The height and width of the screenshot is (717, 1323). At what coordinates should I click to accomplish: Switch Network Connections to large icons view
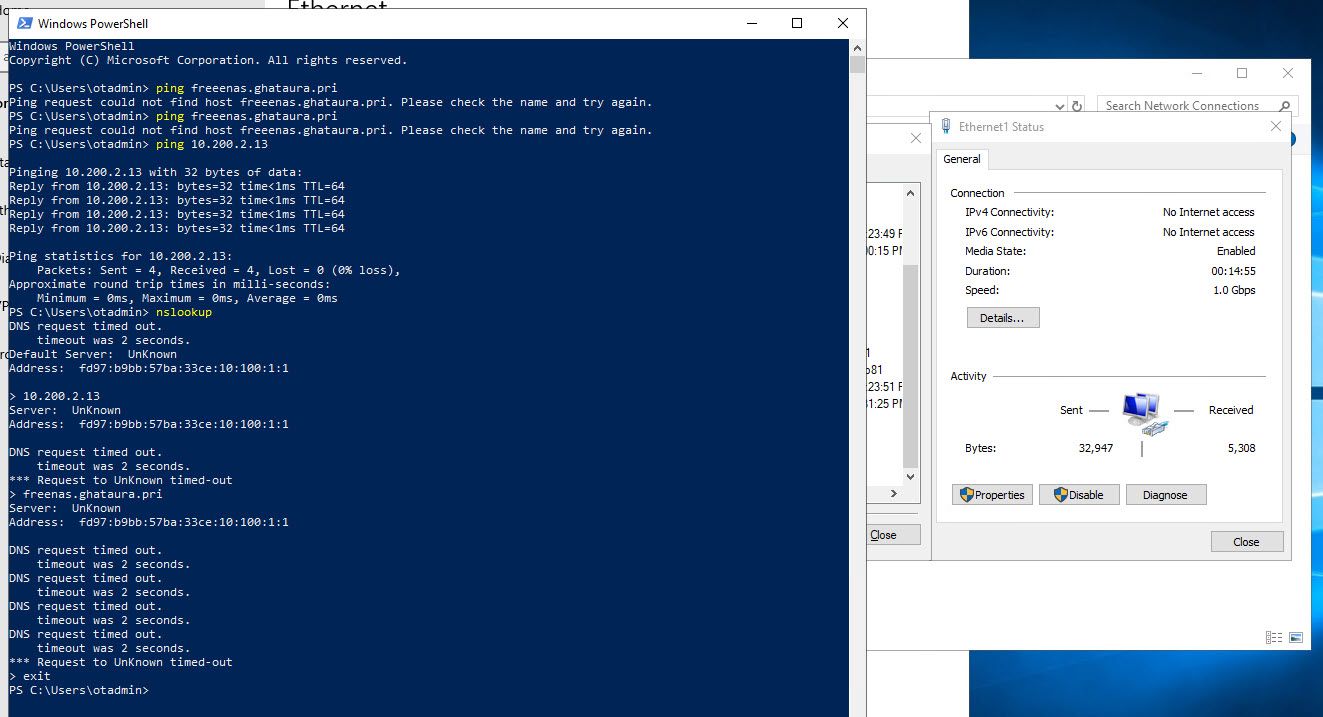pyautogui.click(x=1296, y=637)
